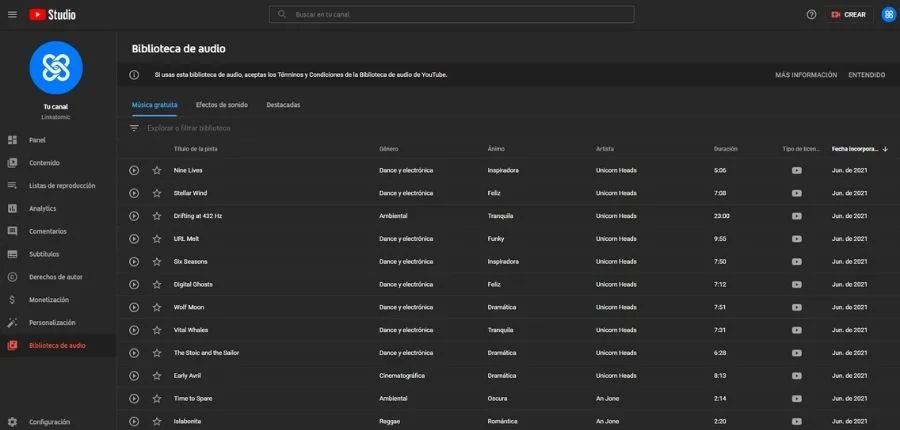Dismiss the notice with ENTENDIDO
The width and height of the screenshot is (900, 430).
[x=866, y=75]
